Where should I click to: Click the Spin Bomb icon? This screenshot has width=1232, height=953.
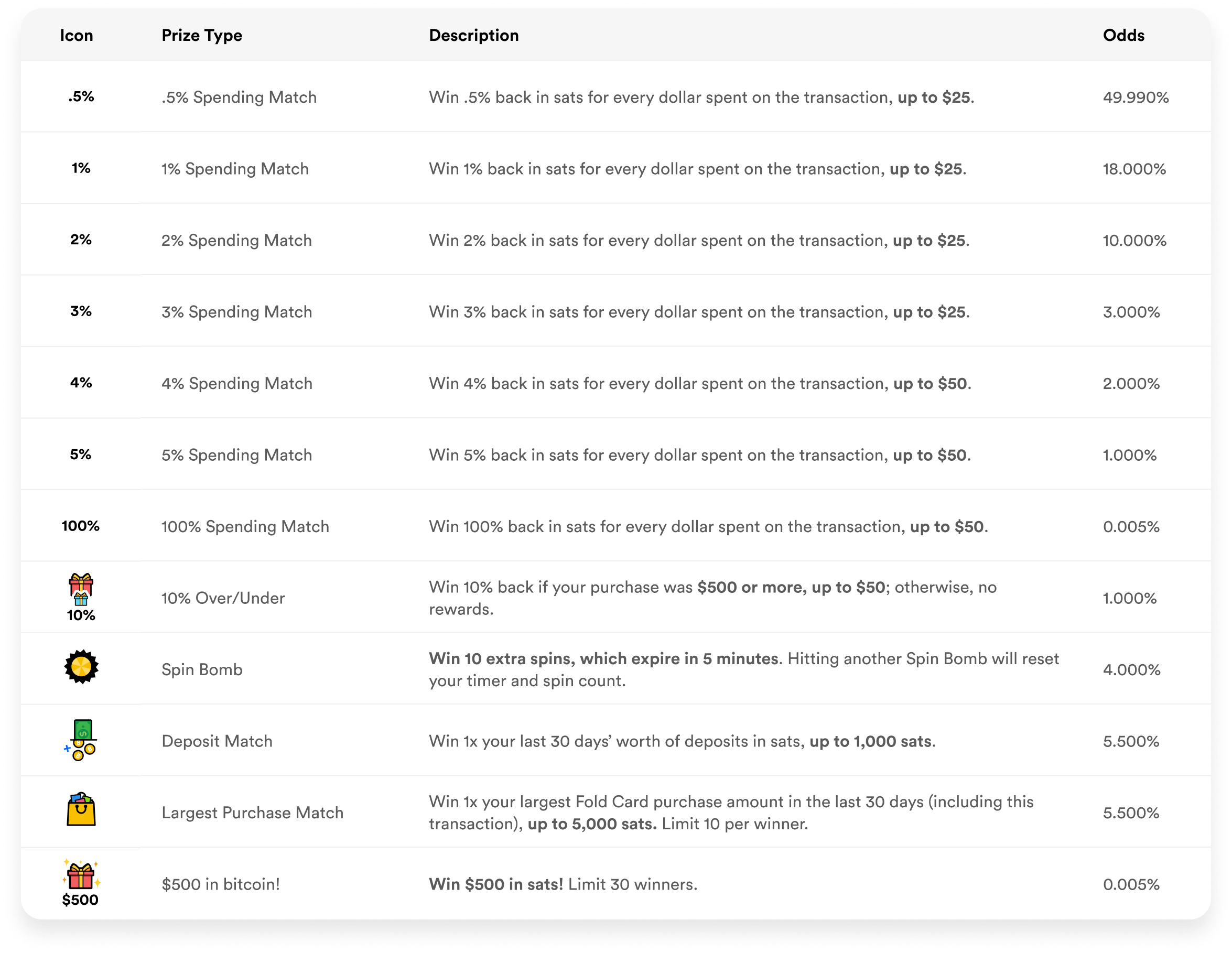(81, 667)
